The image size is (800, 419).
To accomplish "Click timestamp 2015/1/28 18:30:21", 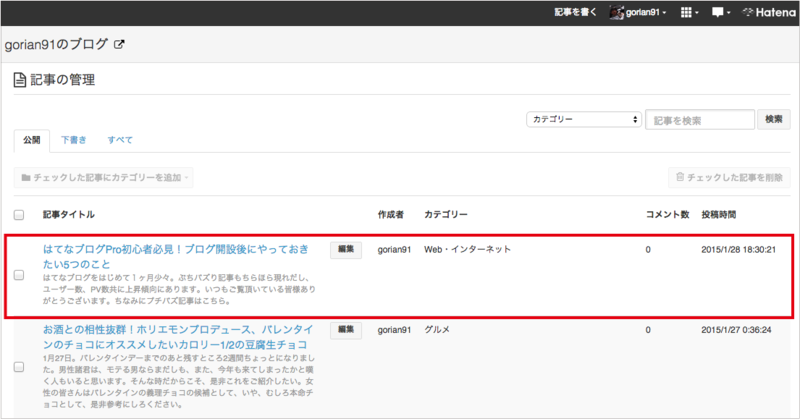I will (x=738, y=250).
